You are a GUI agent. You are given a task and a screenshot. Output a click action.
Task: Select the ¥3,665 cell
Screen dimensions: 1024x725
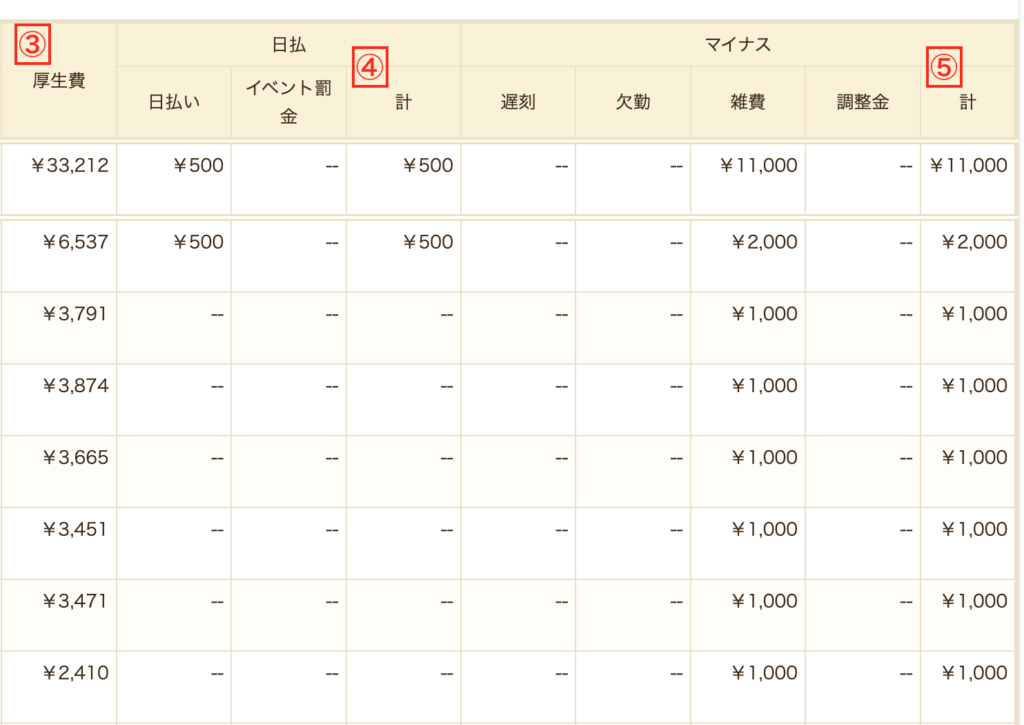pyautogui.click(x=75, y=458)
